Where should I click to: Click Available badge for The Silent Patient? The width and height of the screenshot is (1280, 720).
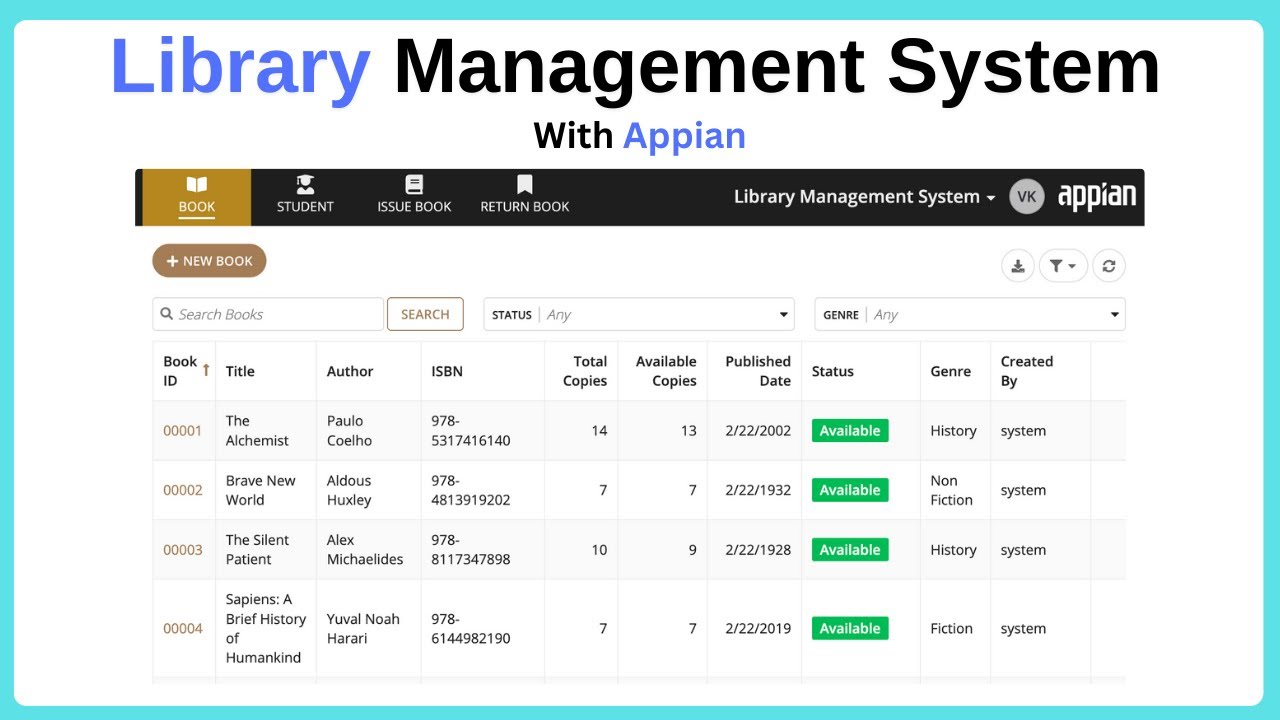850,550
